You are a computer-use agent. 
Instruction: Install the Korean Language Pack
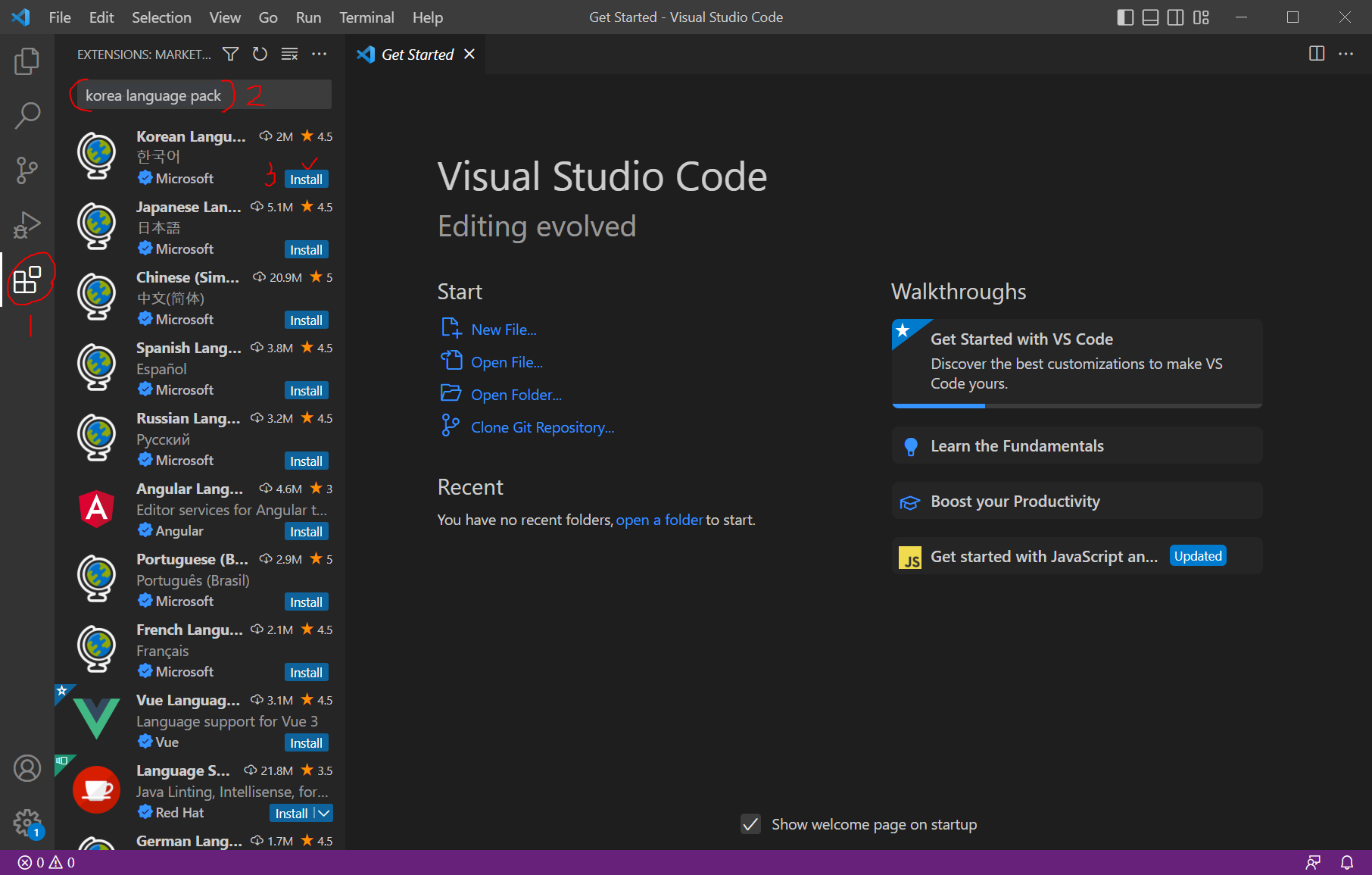pyautogui.click(x=307, y=180)
